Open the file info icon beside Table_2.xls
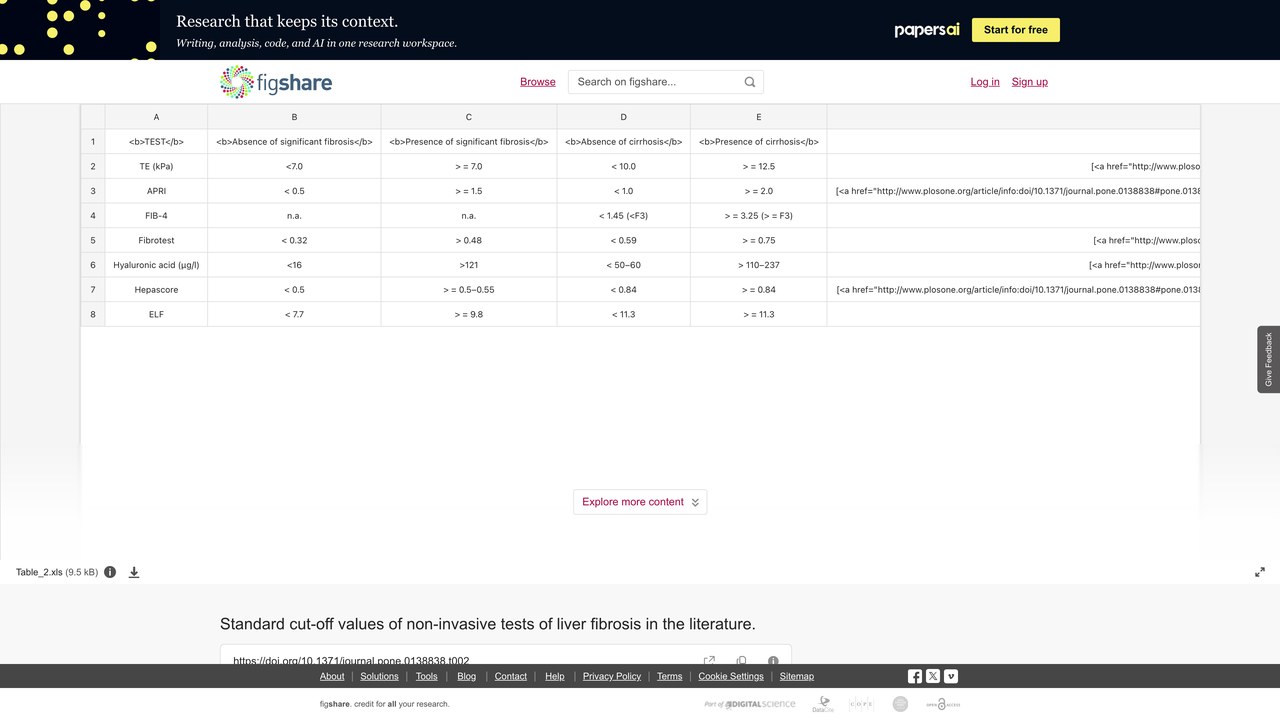 point(110,572)
